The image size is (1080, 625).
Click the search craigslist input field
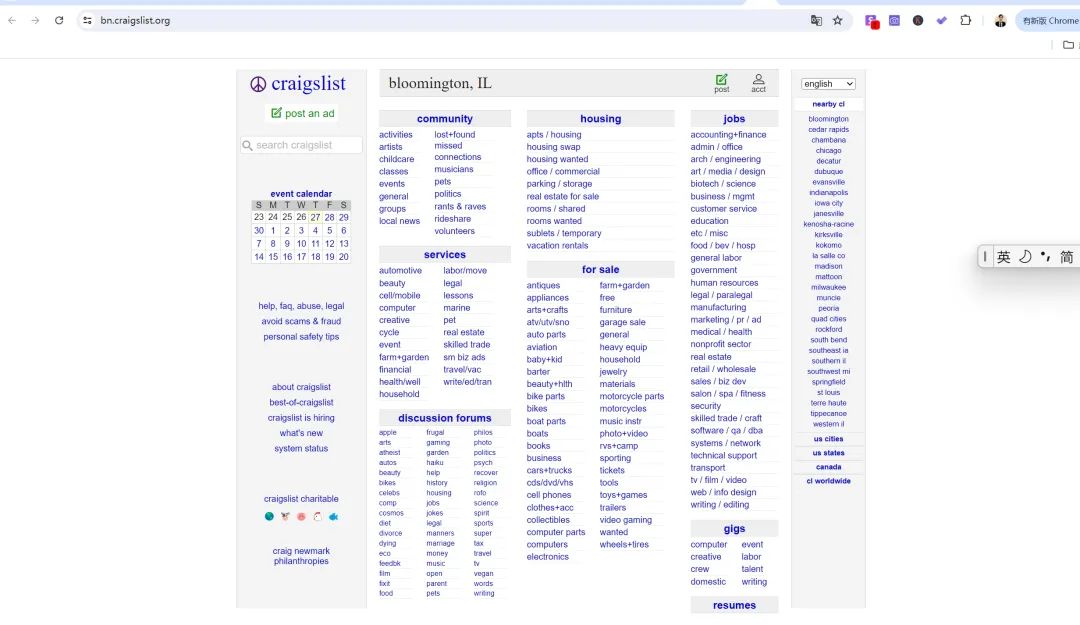(x=305, y=145)
